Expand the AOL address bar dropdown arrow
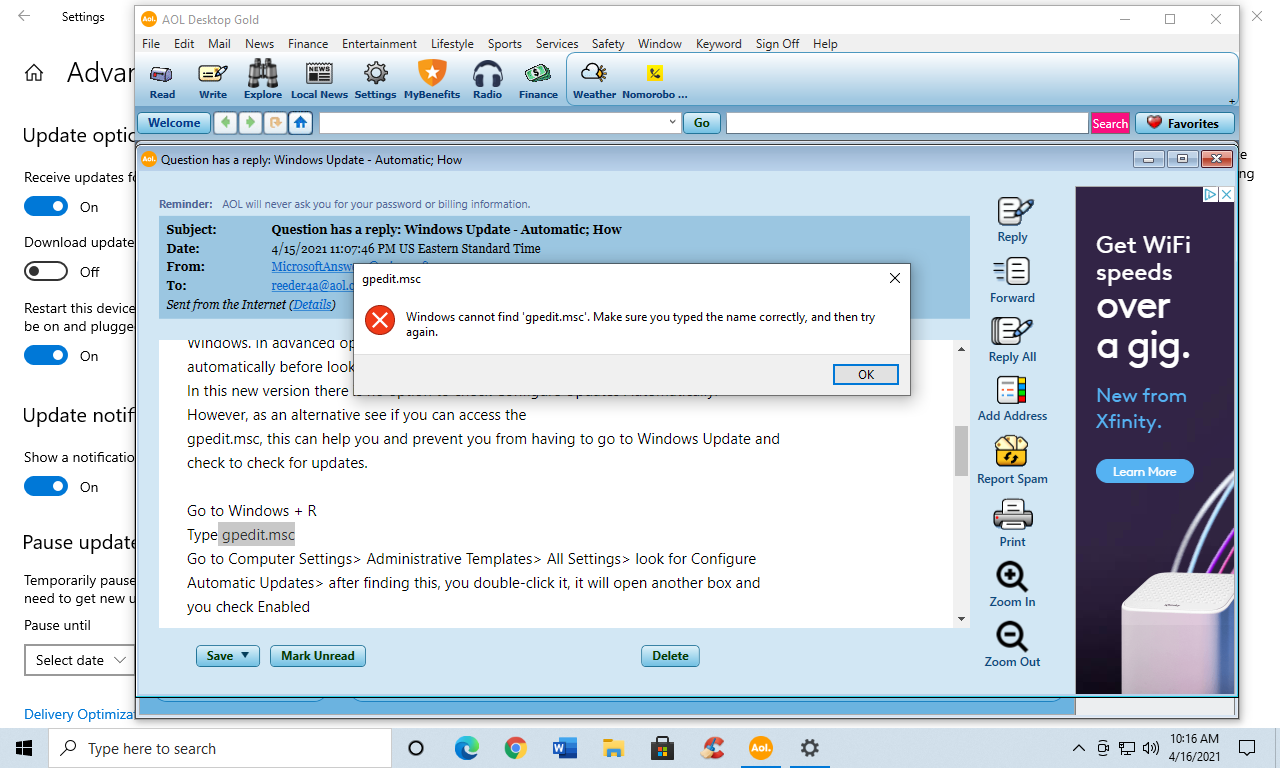 (673, 123)
